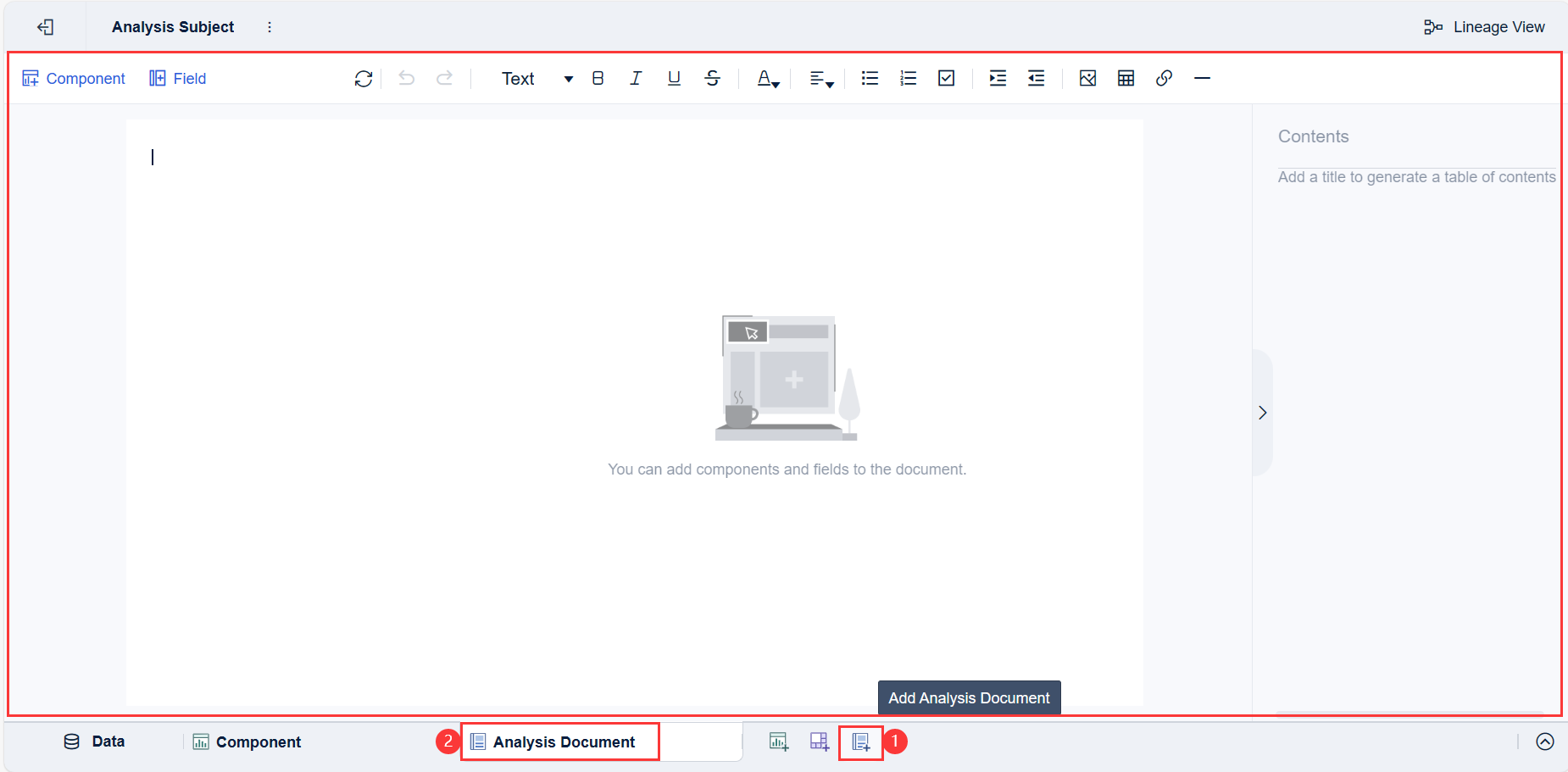Open the font color dropdown
The height and width of the screenshot is (772, 1568).
click(x=766, y=78)
